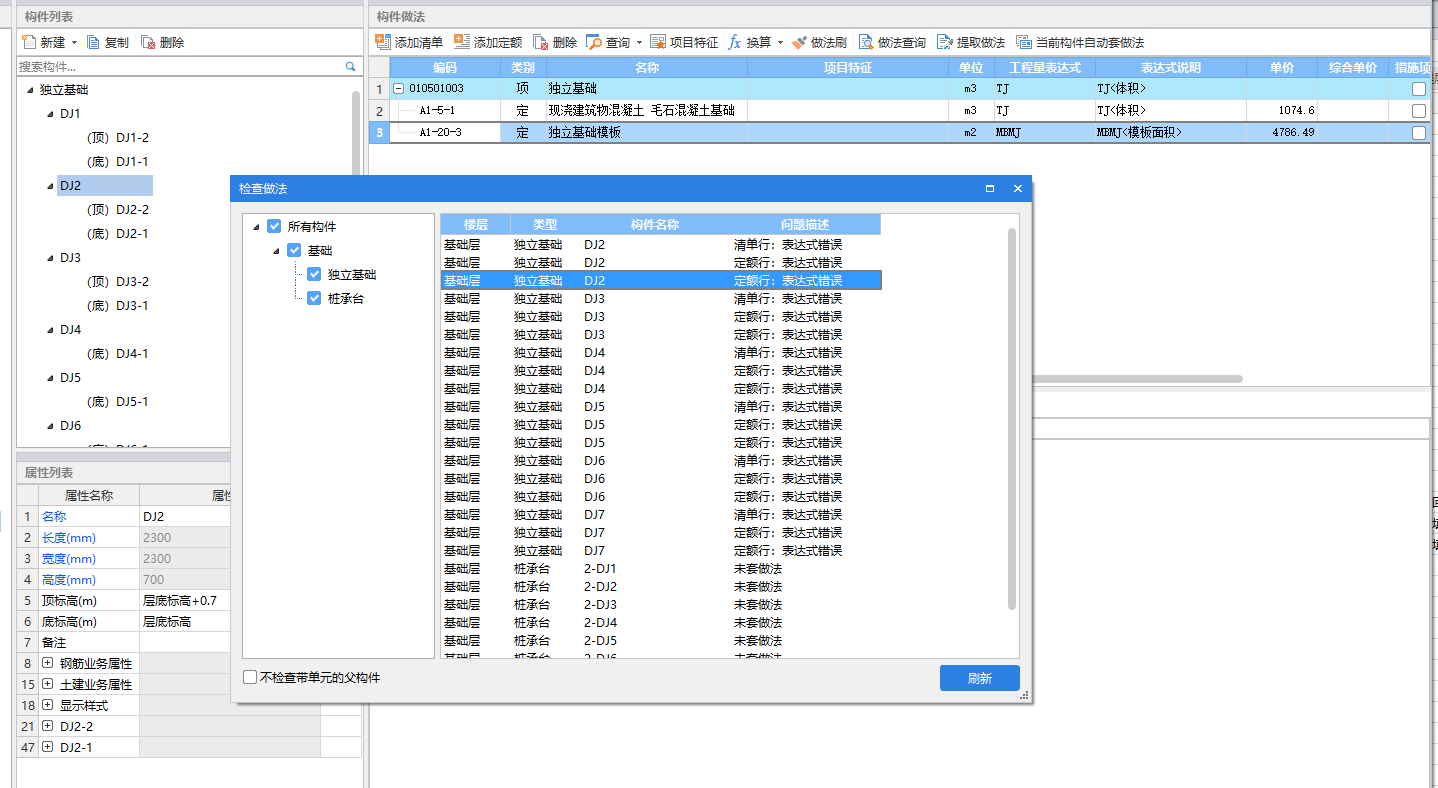Close the 检查做法 dialog
Viewport: 1438px width, 788px height.
pyautogui.click(x=1018, y=188)
